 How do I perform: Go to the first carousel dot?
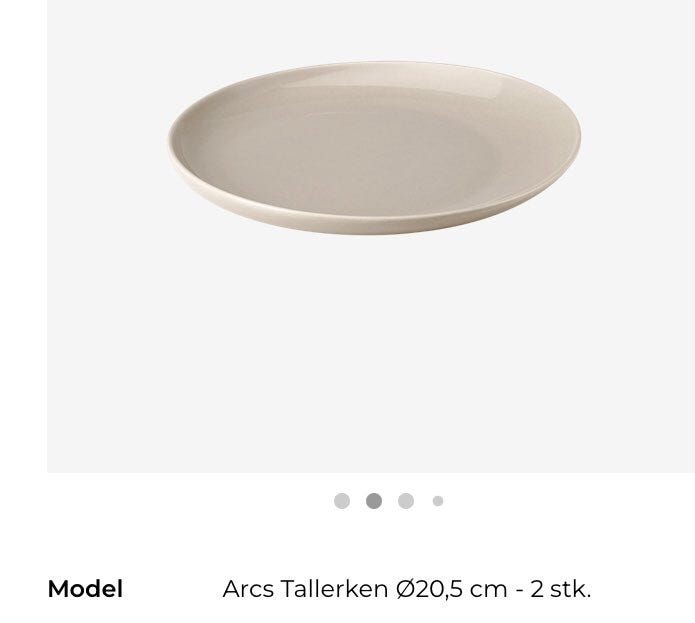coord(342,501)
